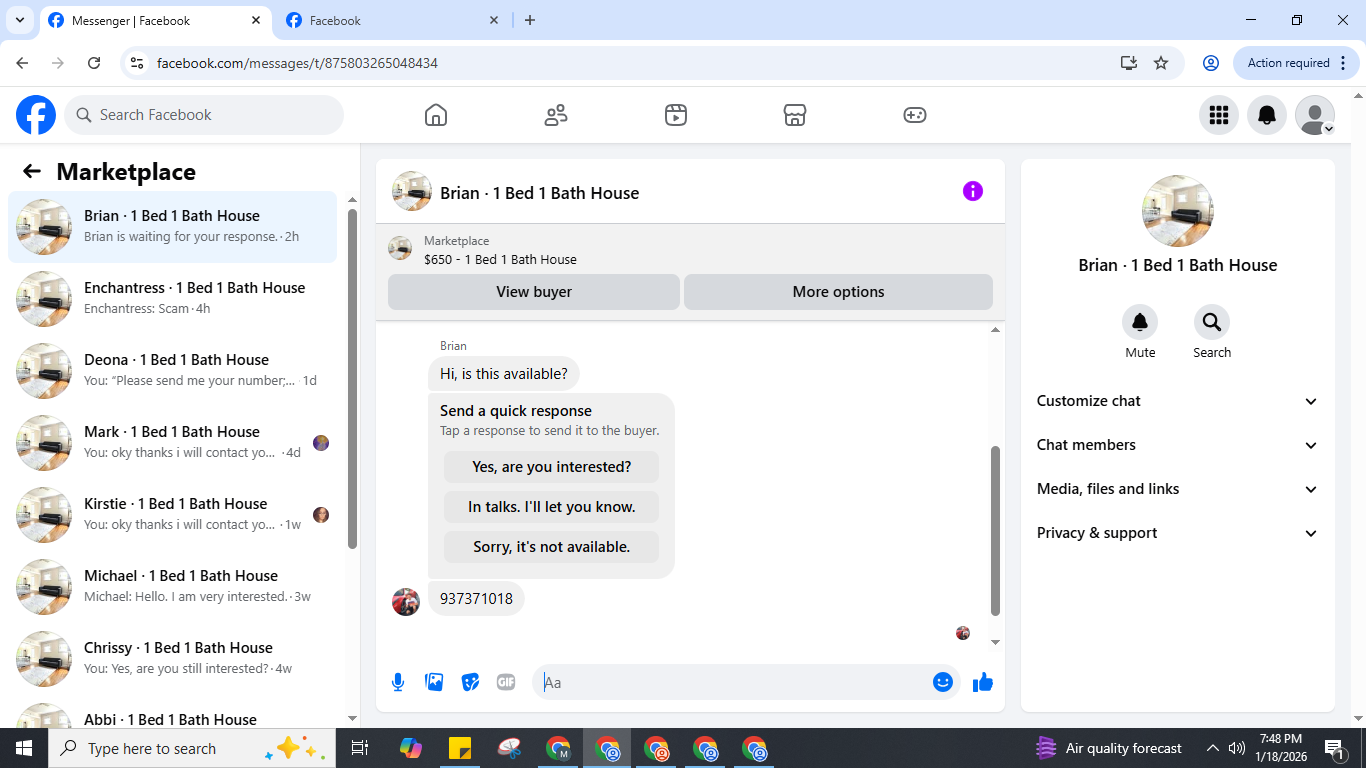Open the Chrissy conversation
The image size is (1366, 768).
tap(173, 659)
